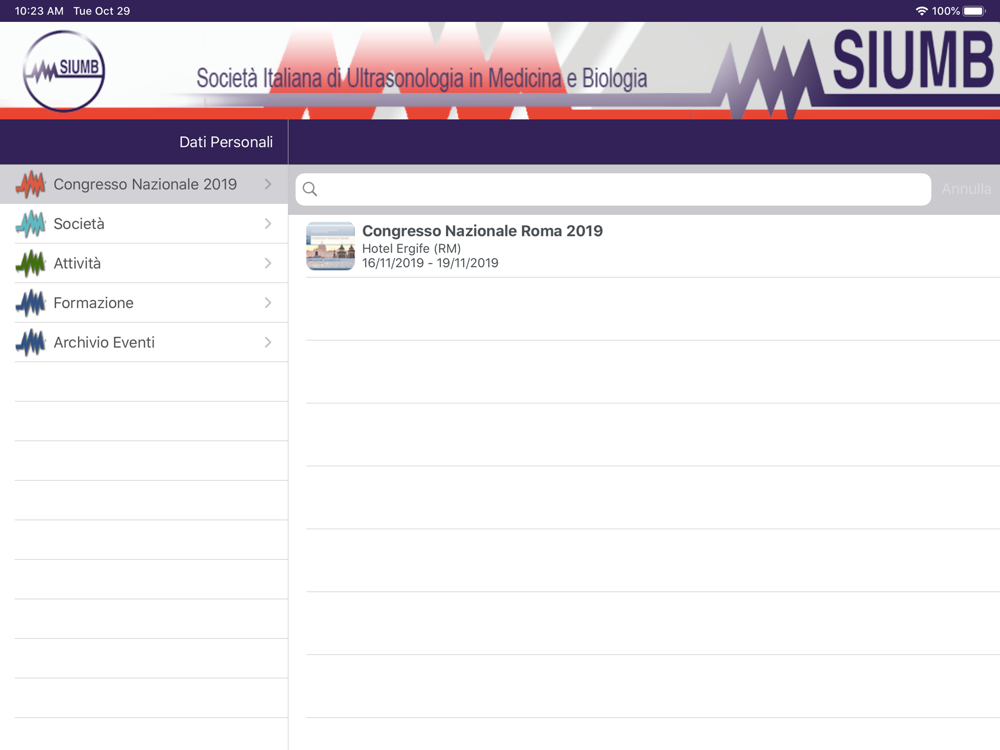Viewport: 1000px width, 750px height.
Task: Click the waveform icon beside Archivio Eventi
Action: click(x=31, y=342)
